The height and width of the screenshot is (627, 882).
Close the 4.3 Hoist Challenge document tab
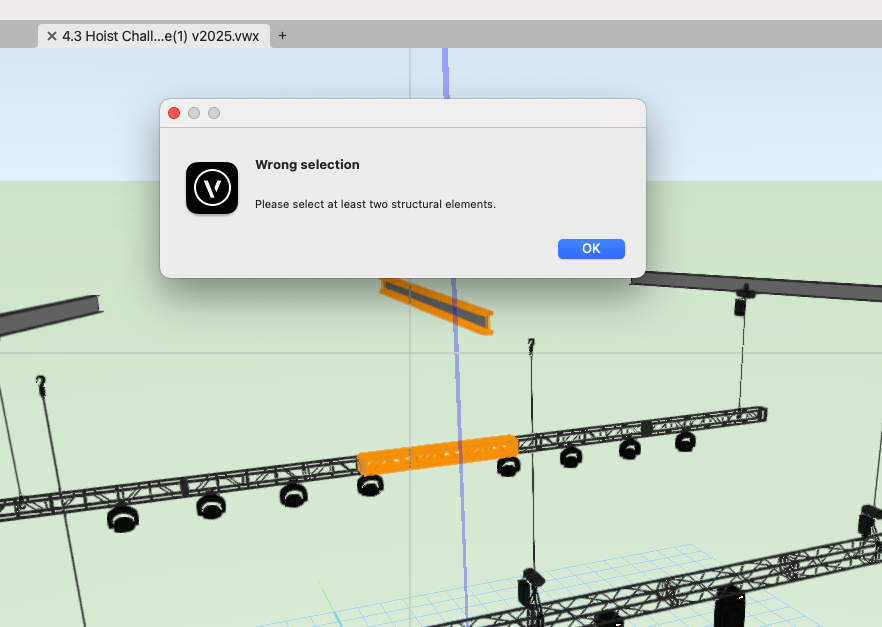(52, 36)
